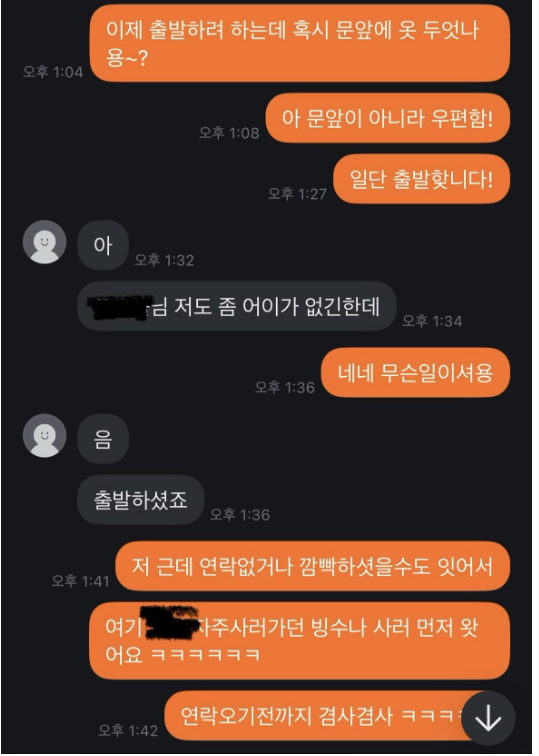Tap the message about '빙수나 사러 먼저 왓어요'
Screen dimensions: 539x756
tap(299, 640)
